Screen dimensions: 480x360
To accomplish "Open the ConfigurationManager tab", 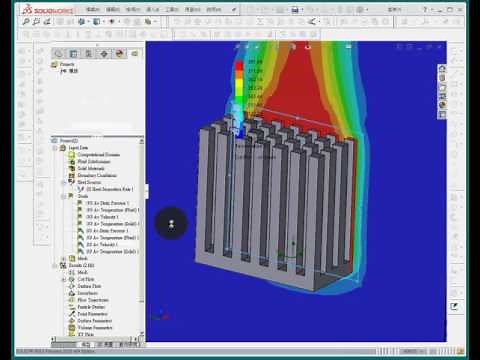I will 89,53.
